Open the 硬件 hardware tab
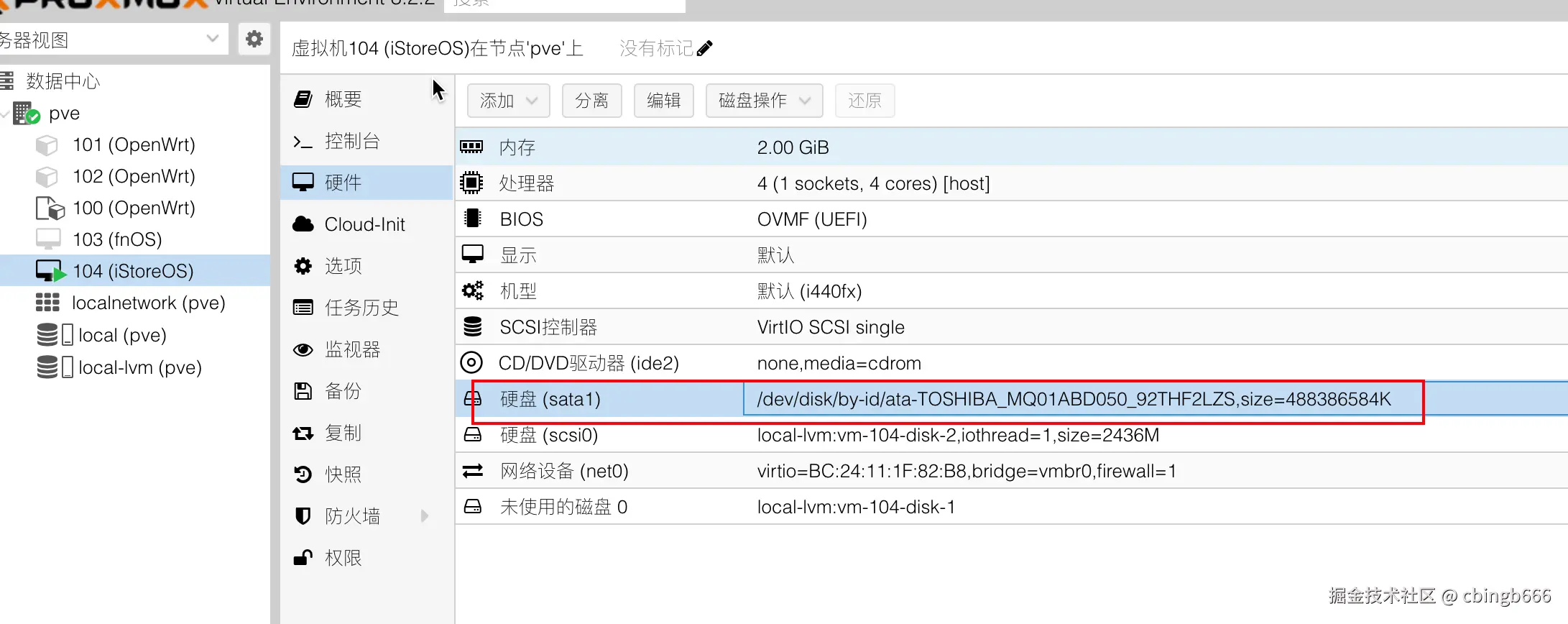 tap(366, 183)
